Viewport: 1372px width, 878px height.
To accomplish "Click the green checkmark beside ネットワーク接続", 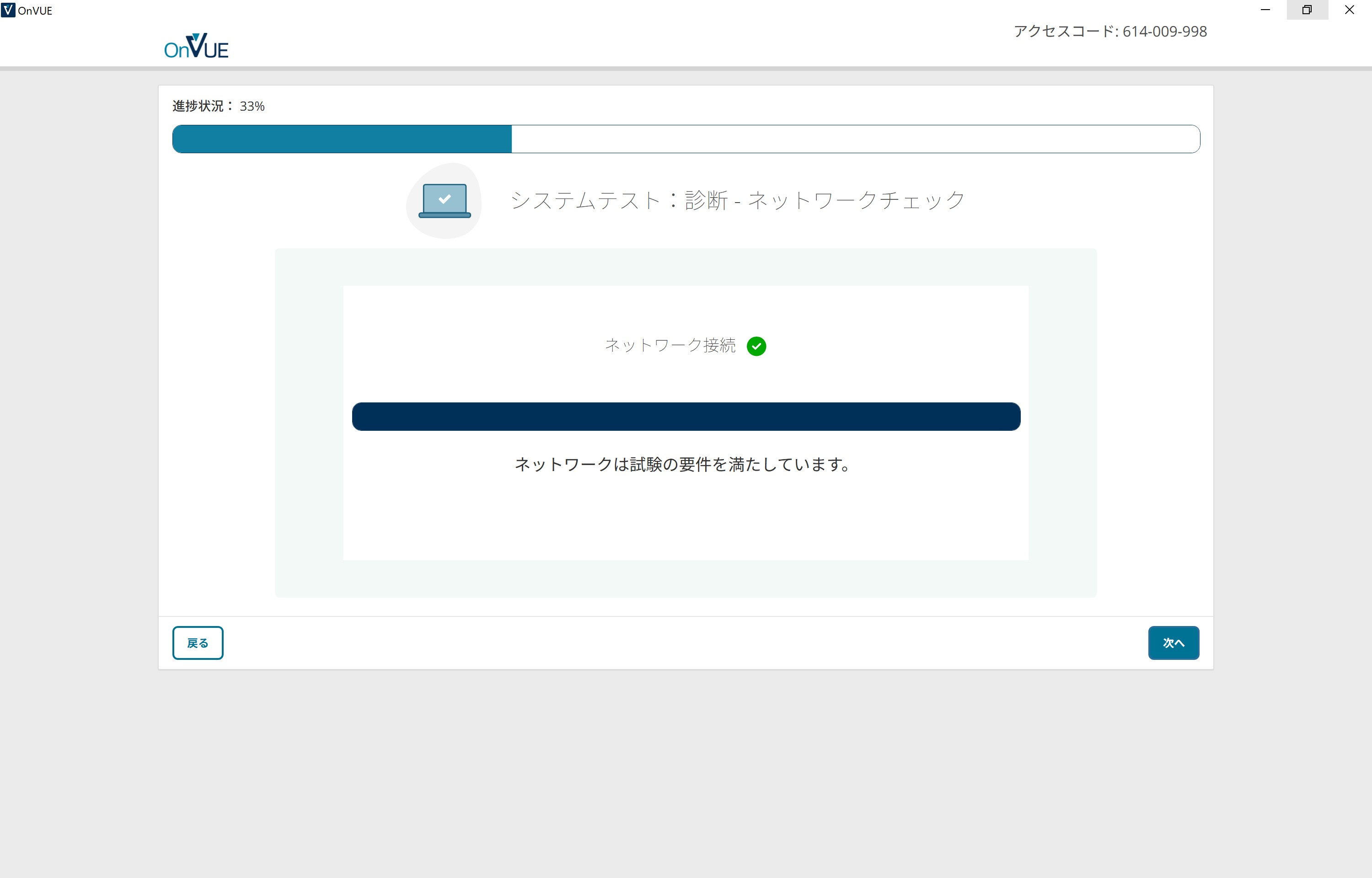I will point(756,346).
